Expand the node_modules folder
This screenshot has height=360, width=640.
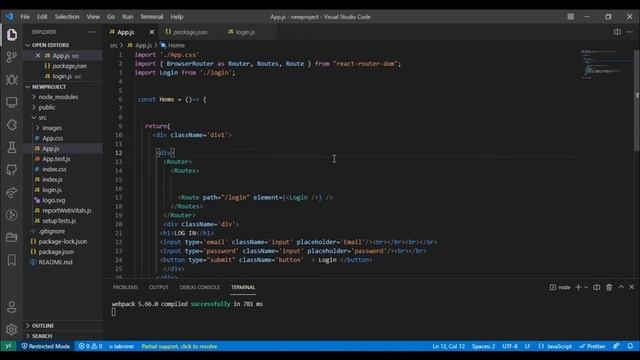click(58, 97)
